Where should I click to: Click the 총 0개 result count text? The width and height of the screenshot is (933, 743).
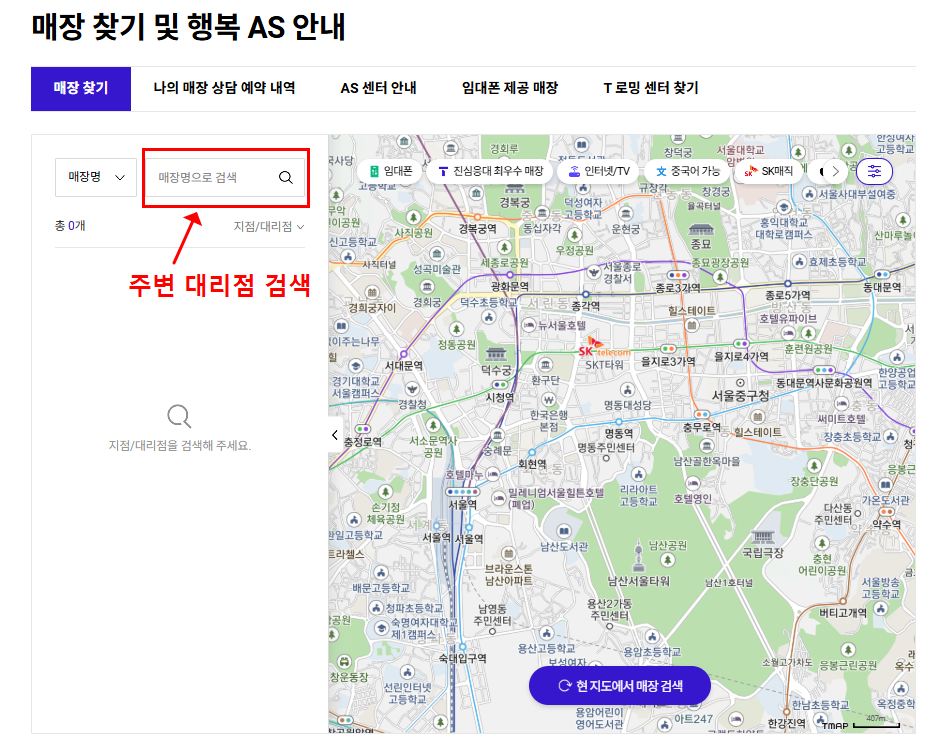coord(70,226)
